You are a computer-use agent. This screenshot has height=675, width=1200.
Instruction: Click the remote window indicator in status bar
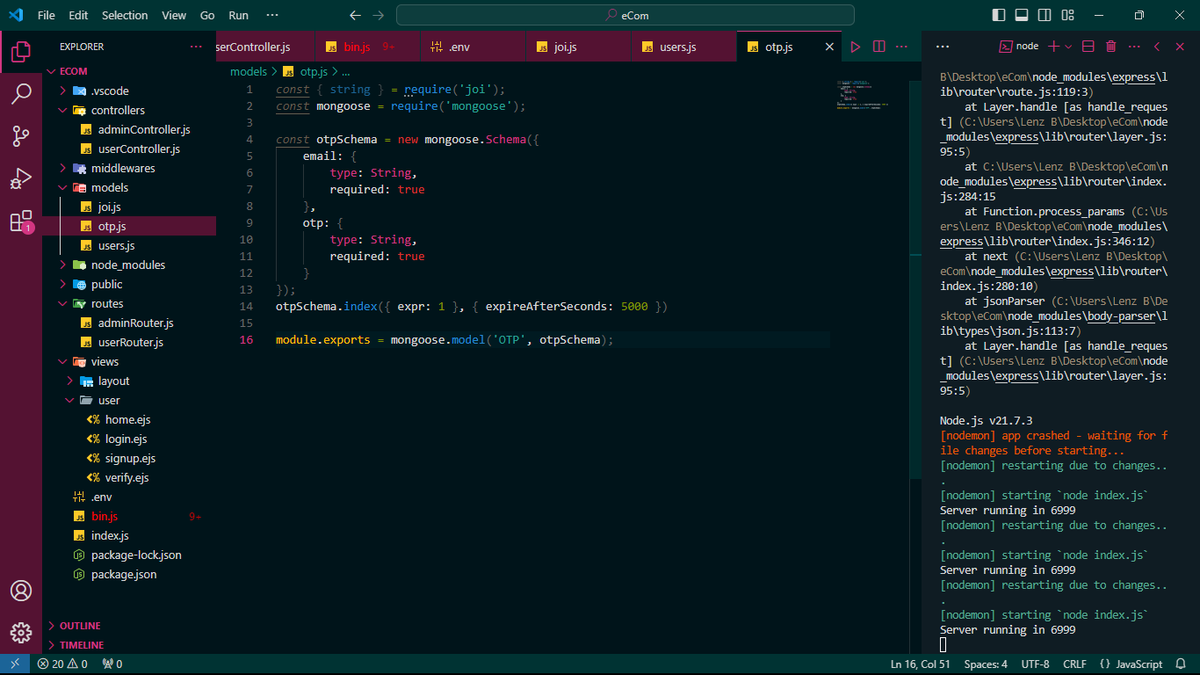click(x=14, y=664)
